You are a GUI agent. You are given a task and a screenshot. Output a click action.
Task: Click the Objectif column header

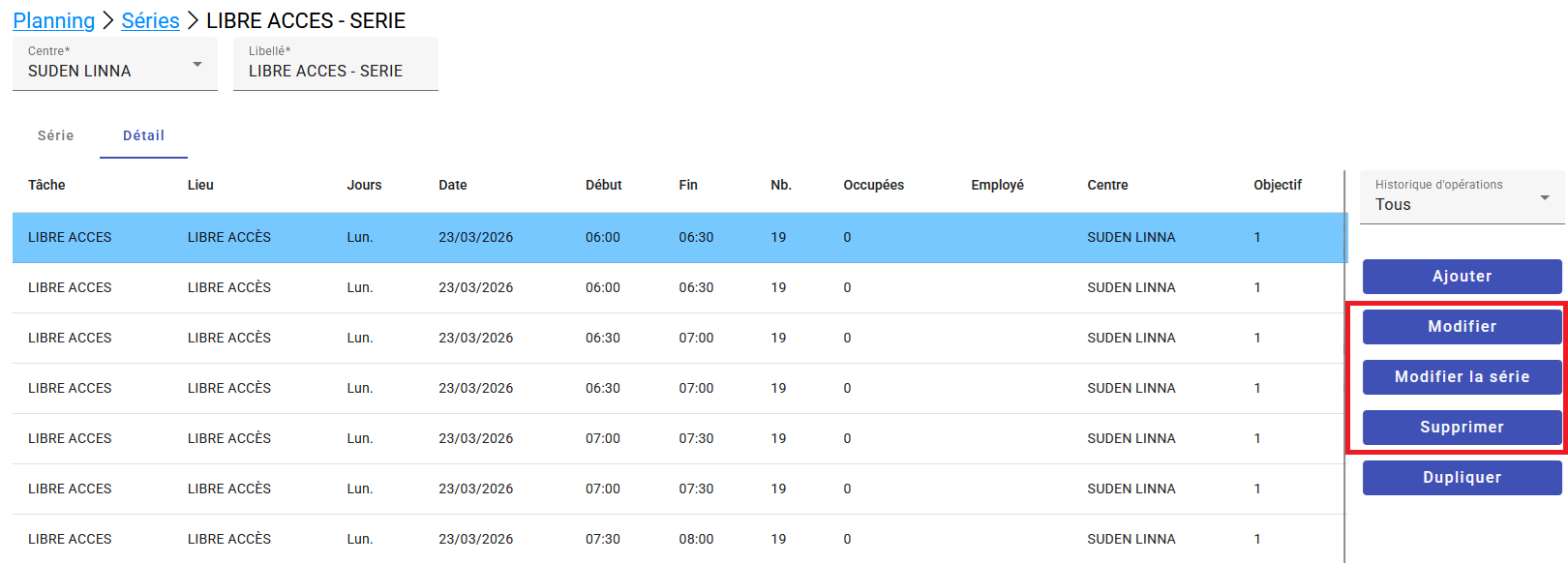tap(1277, 185)
